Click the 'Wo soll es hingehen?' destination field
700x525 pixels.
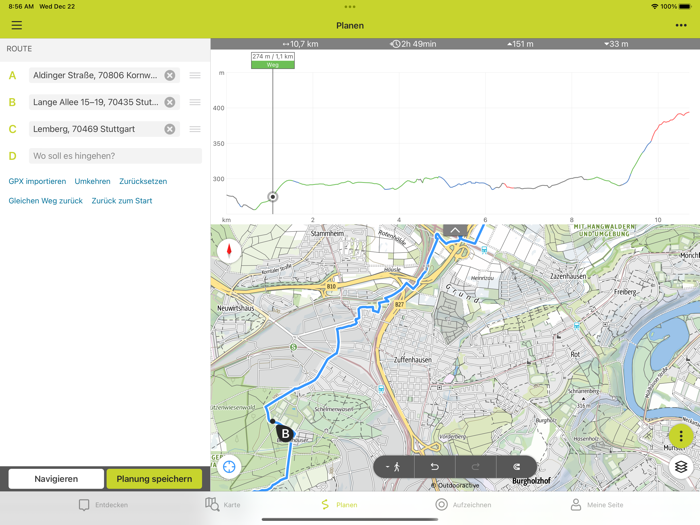(115, 156)
